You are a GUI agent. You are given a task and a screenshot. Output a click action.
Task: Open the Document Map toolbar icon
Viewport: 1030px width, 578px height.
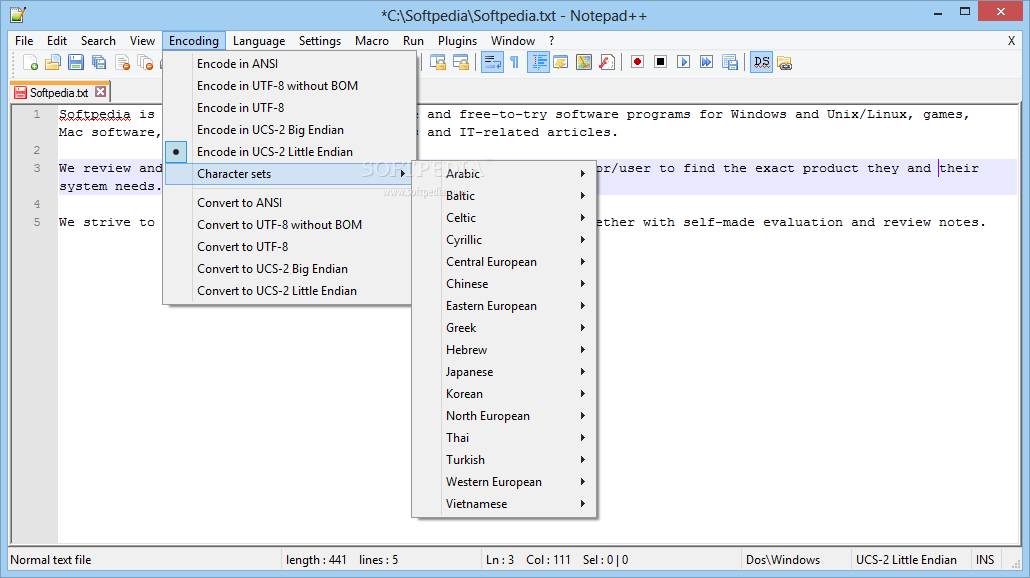583,62
